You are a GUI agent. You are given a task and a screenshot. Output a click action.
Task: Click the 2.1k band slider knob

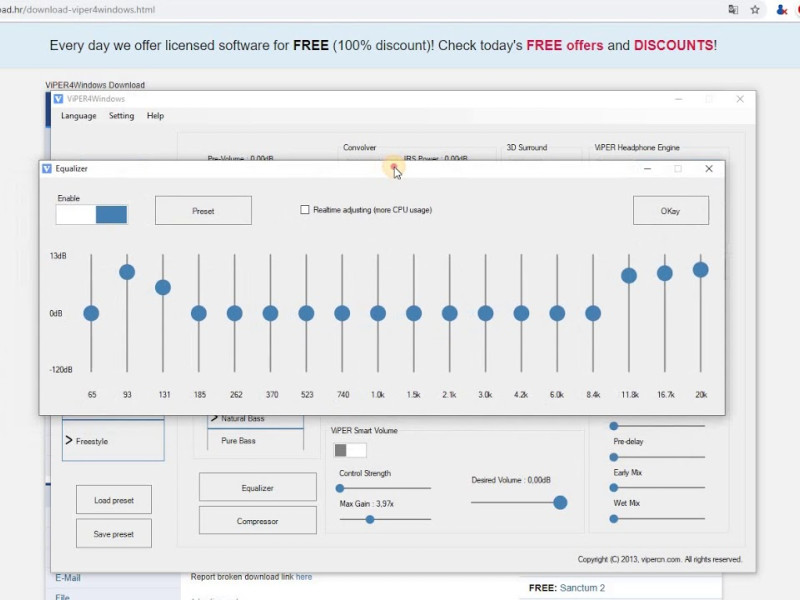coord(449,313)
